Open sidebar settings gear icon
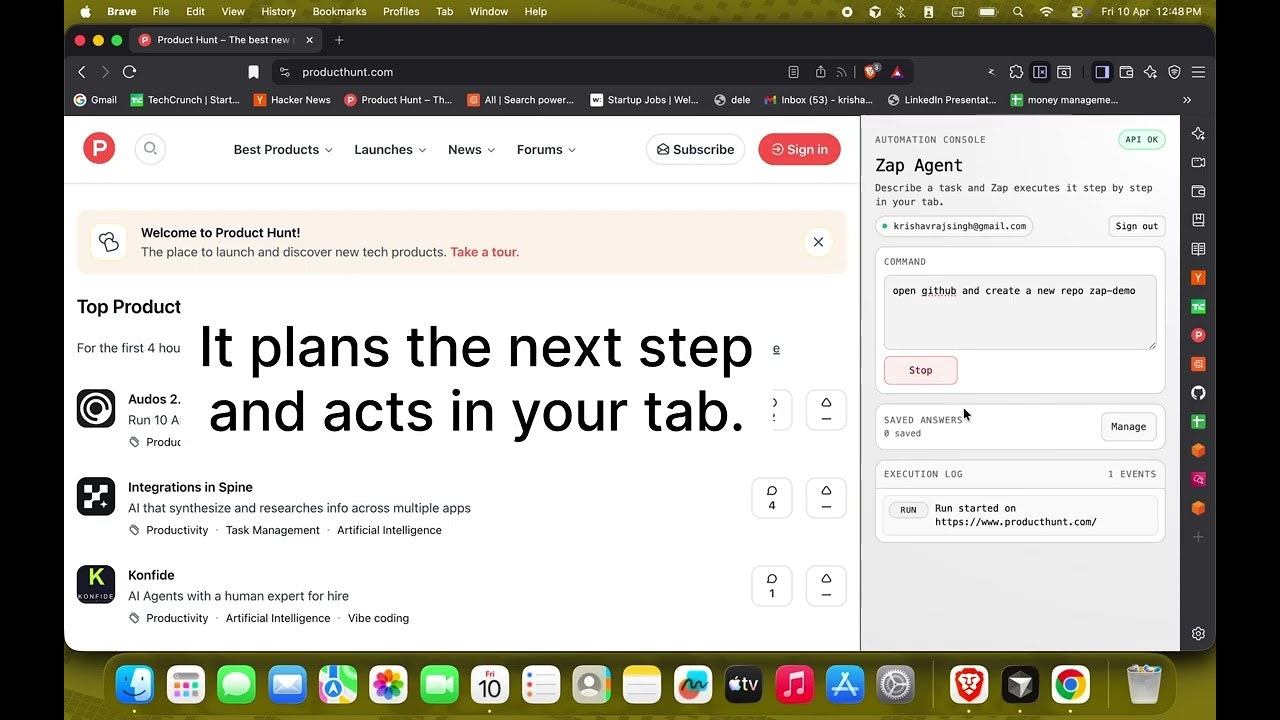Screen dimensions: 1280x720 (1198, 633)
